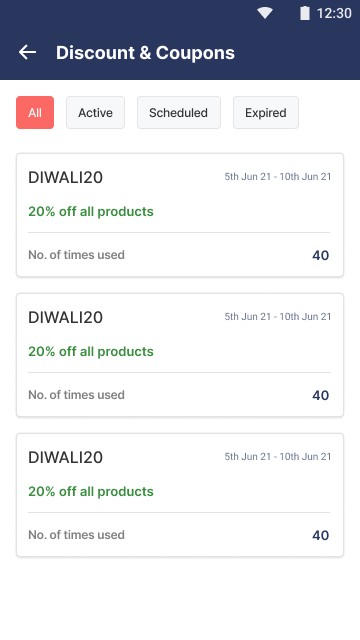Tap the Wi-Fi status icon
Viewport: 360px width, 640px height.
[x=265, y=13]
